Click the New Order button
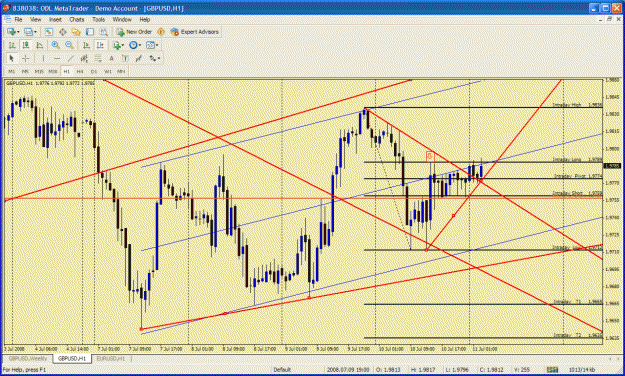This screenshot has width=625, height=376. (134, 32)
